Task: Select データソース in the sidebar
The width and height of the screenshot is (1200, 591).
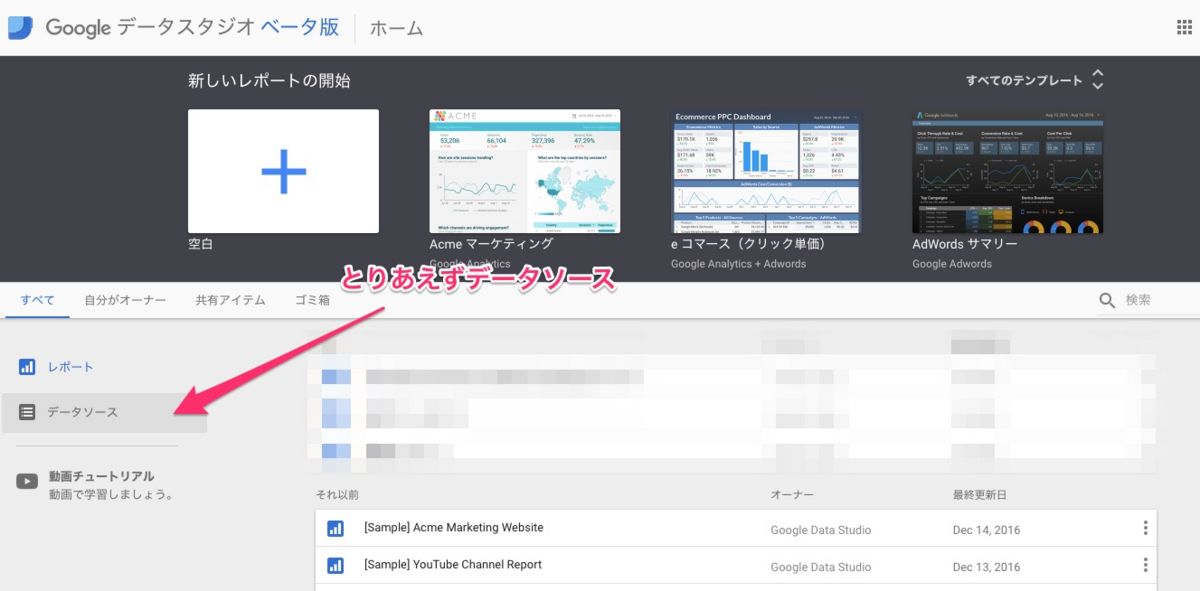Action: [x=105, y=412]
